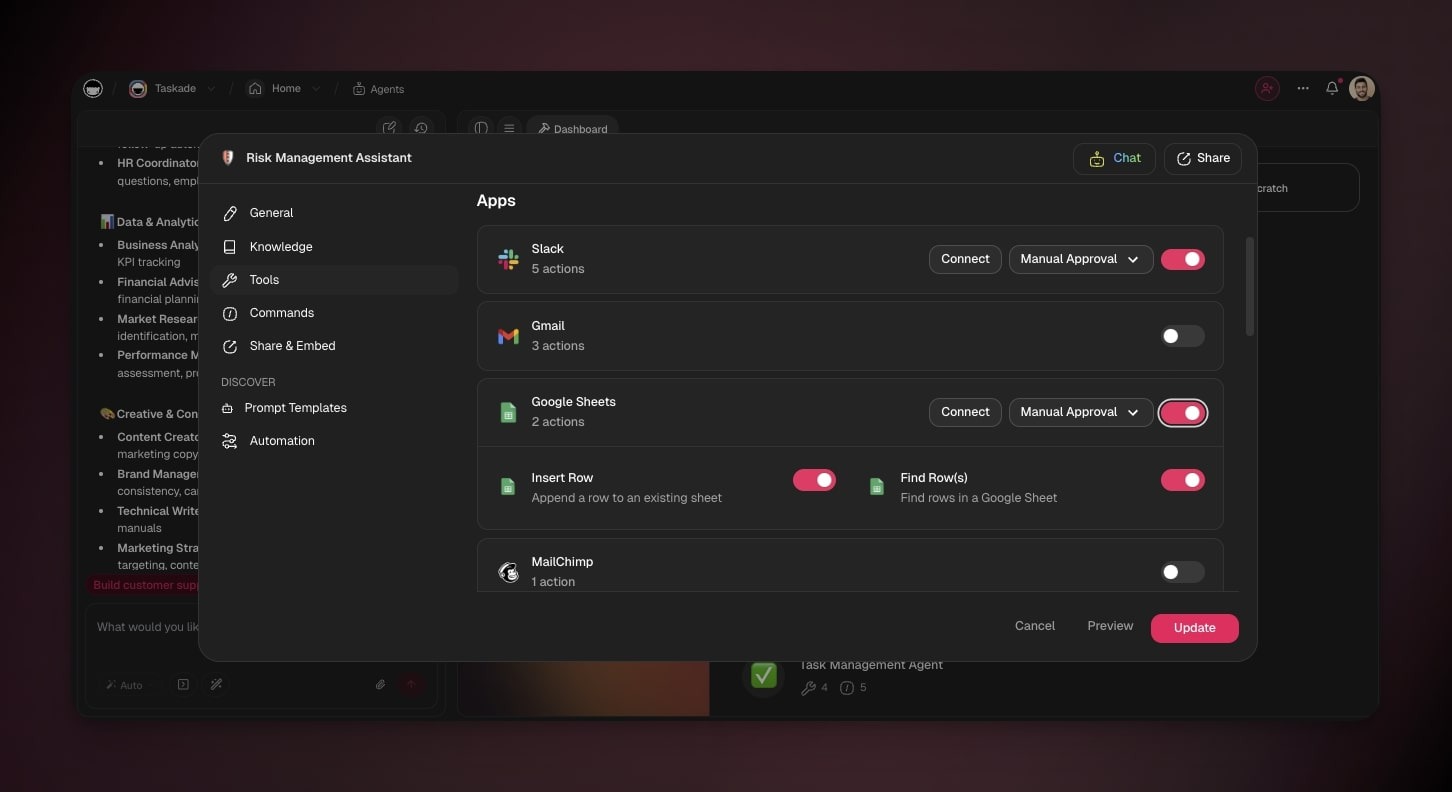The image size is (1452, 792).
Task: Open the three-dot more options menu
Action: [x=1302, y=88]
